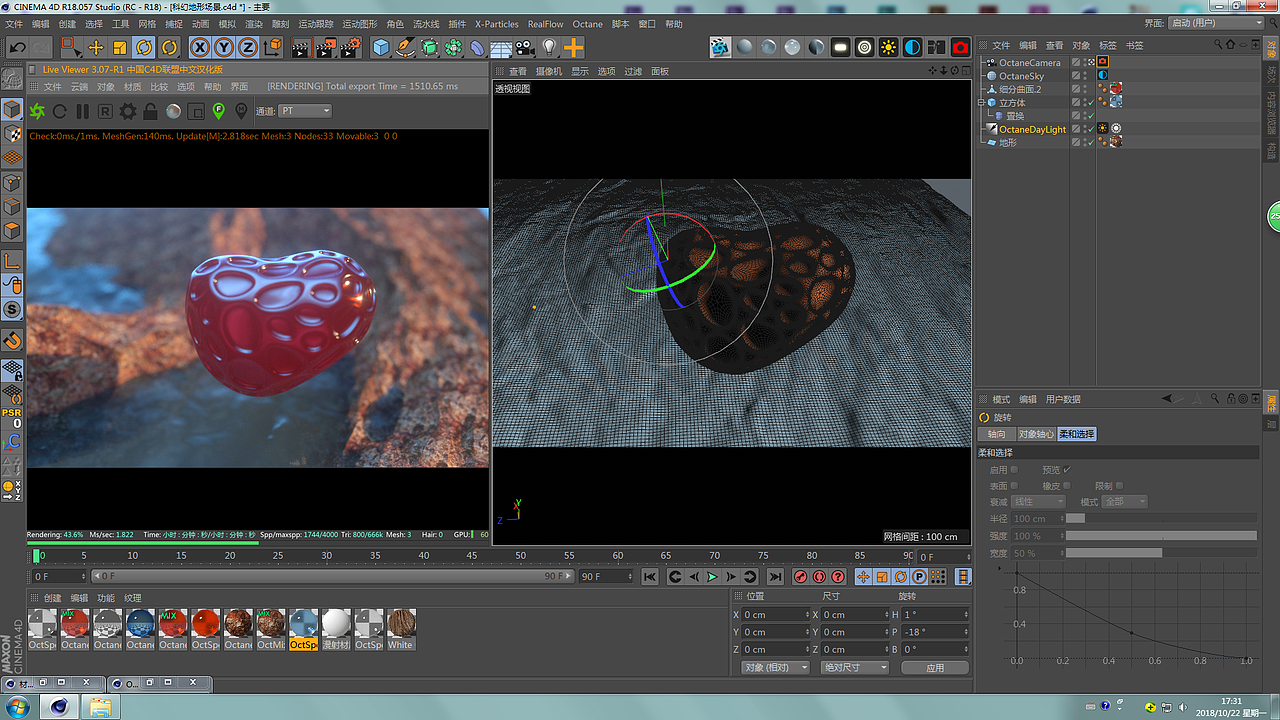Switch to the 柔和选择 tab

click(1077, 434)
